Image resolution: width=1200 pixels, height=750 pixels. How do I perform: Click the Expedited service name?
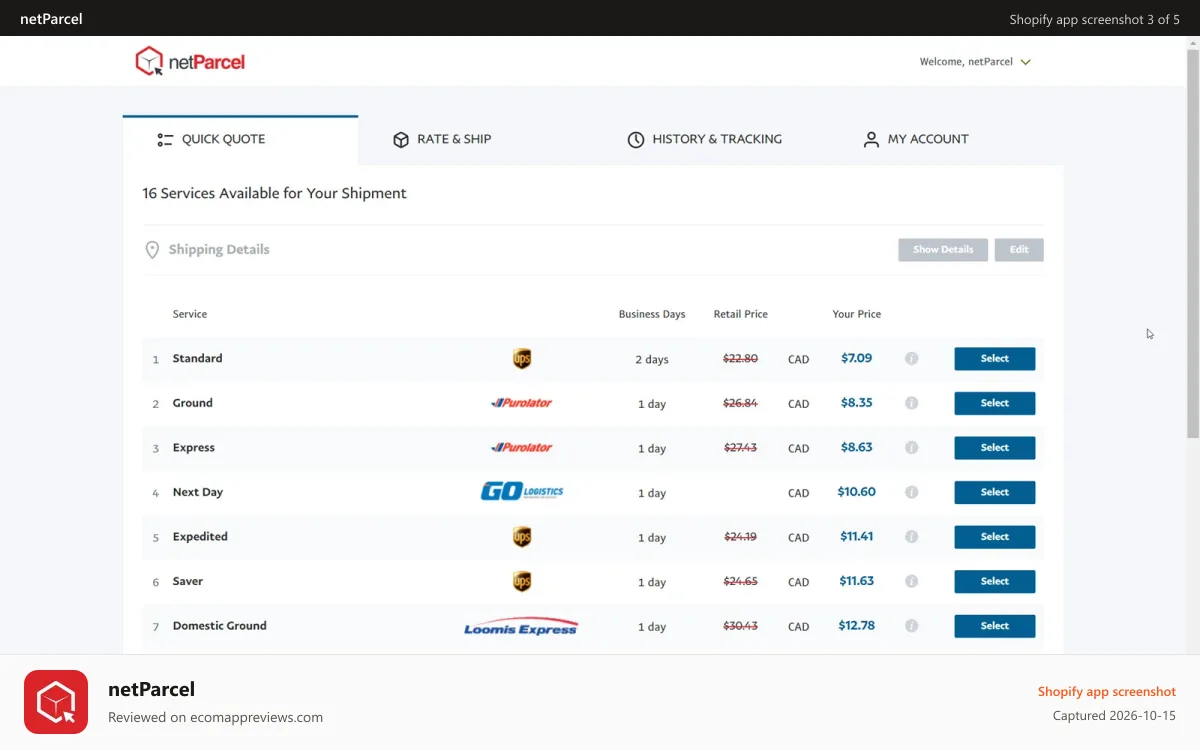[200, 537]
